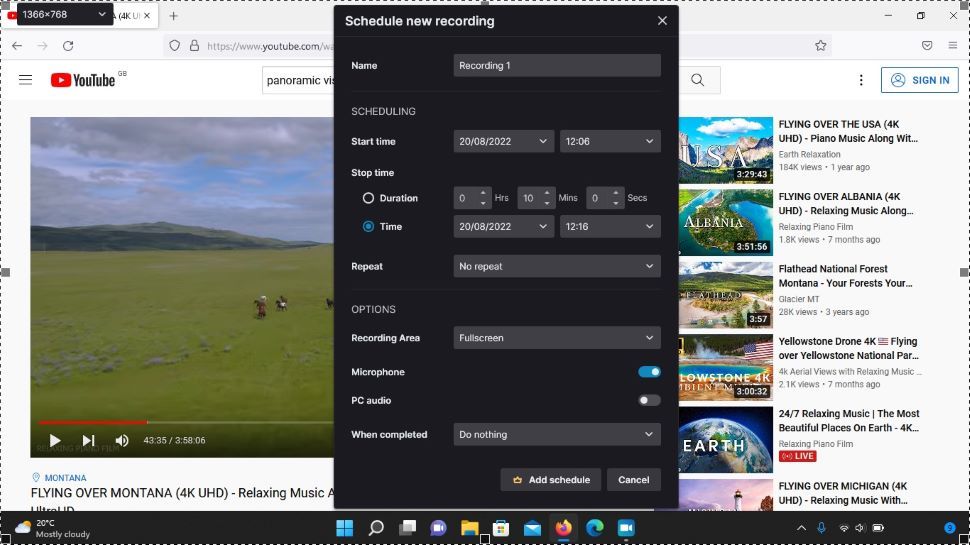
Task: Click the YouTube search magnifier button
Action: pyautogui.click(x=698, y=80)
